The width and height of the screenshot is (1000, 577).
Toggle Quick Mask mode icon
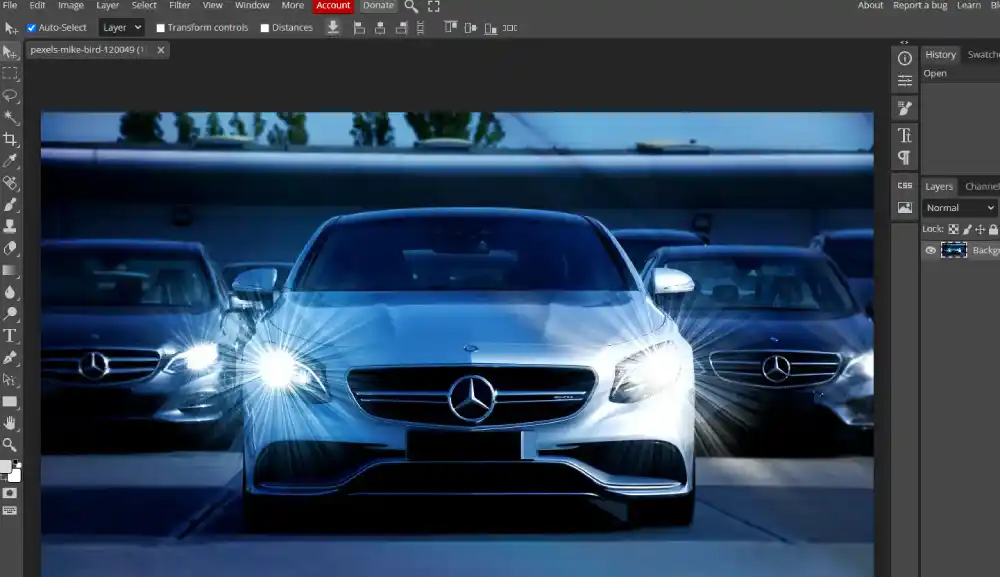point(10,493)
